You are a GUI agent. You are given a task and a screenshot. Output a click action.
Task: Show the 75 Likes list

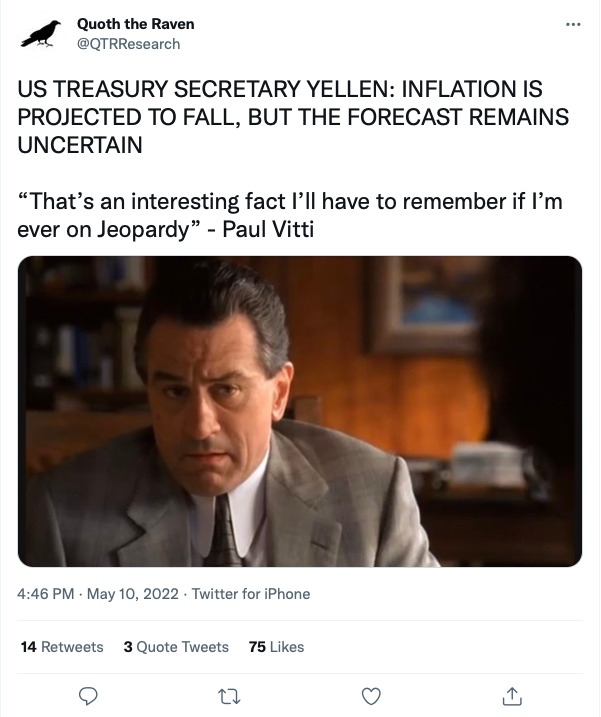click(x=276, y=647)
